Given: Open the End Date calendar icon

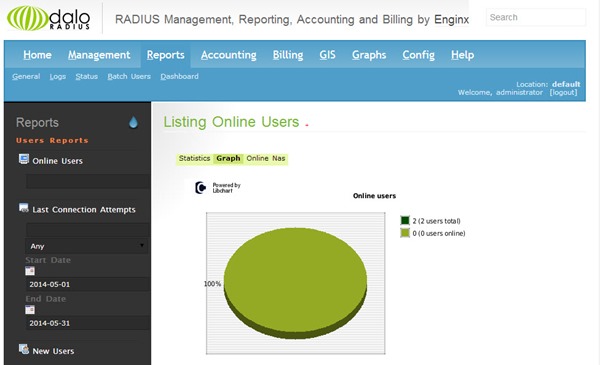Looking at the screenshot, I should (30, 310).
